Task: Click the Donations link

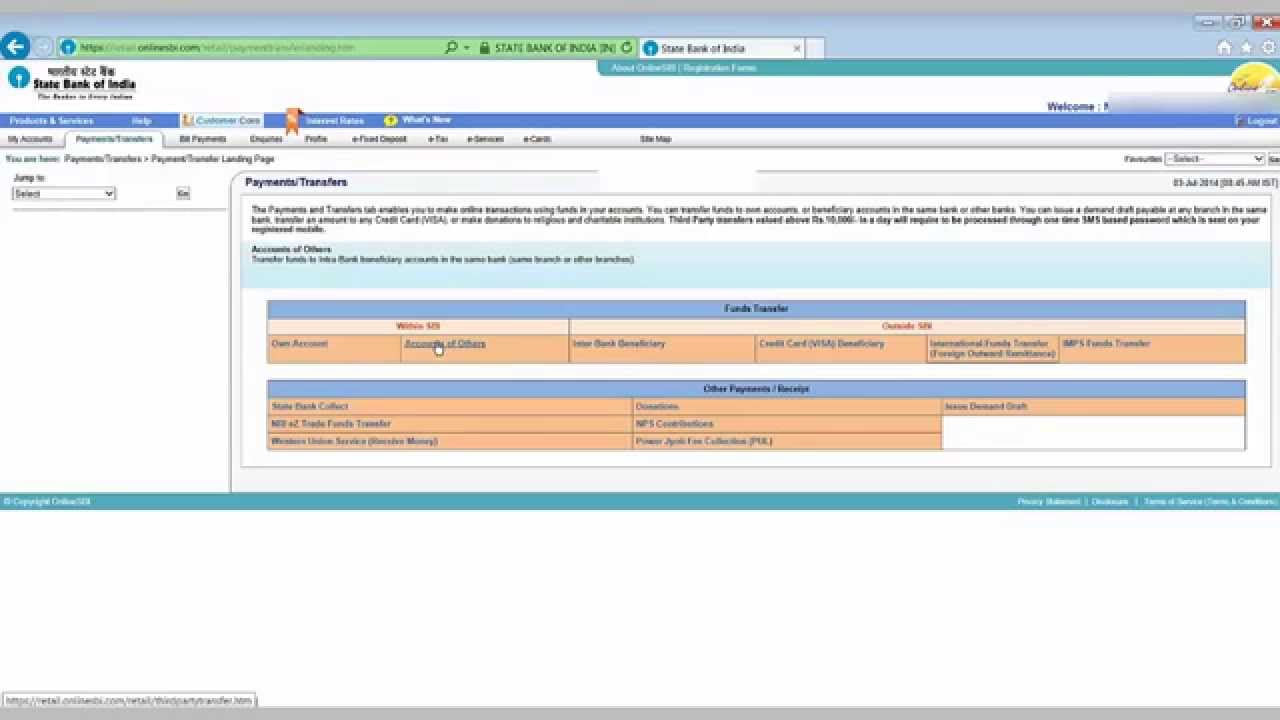Action: point(657,407)
